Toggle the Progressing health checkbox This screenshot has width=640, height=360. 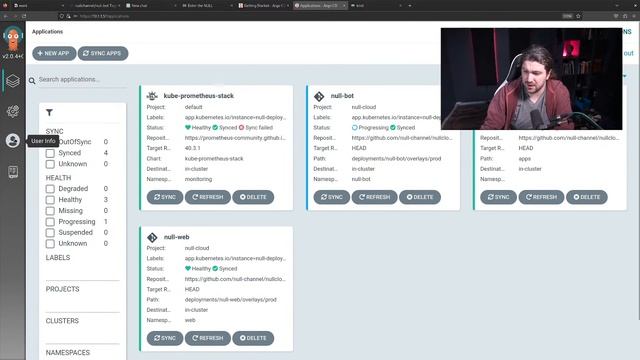click(50, 222)
